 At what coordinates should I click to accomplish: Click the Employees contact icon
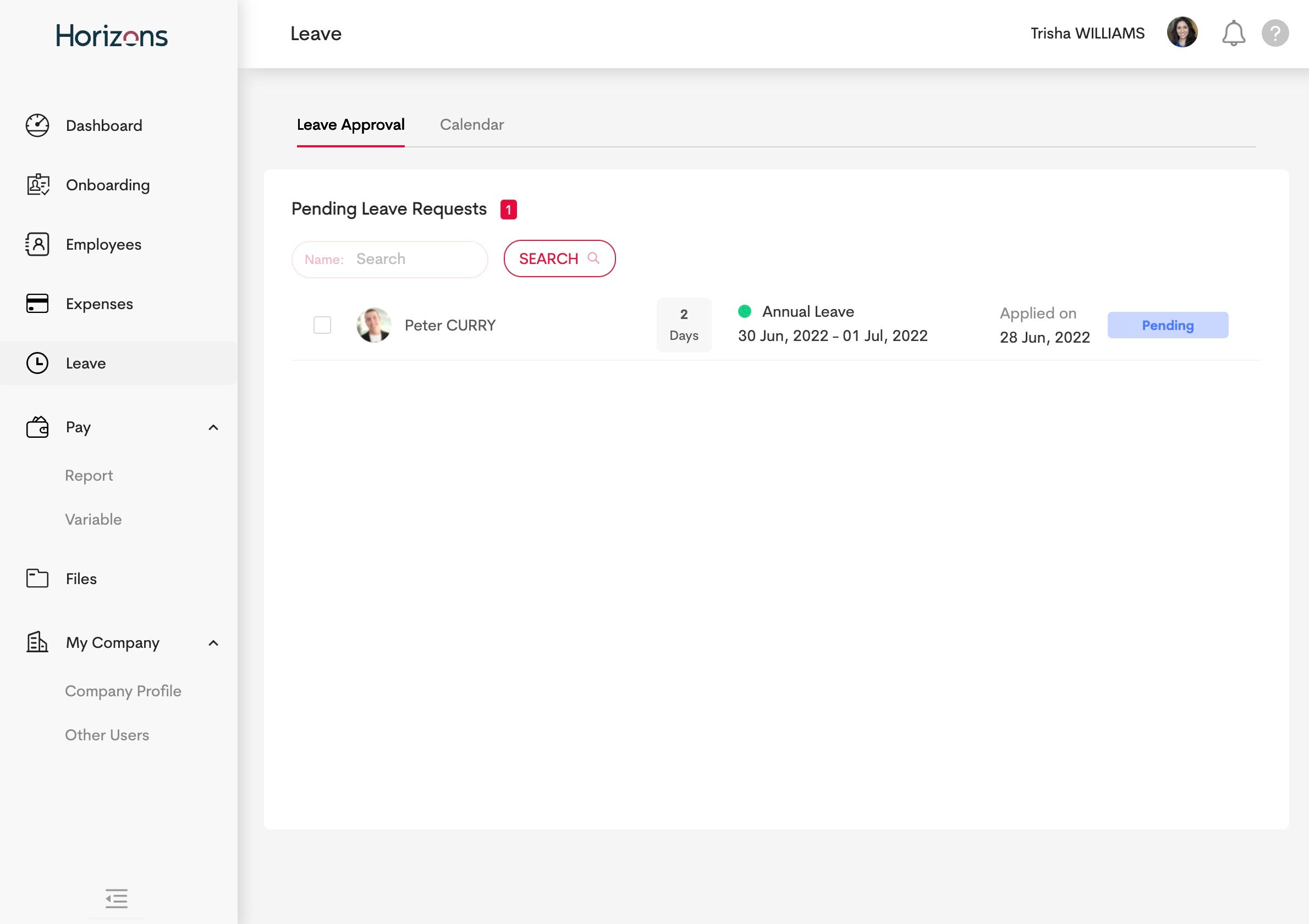(37, 244)
